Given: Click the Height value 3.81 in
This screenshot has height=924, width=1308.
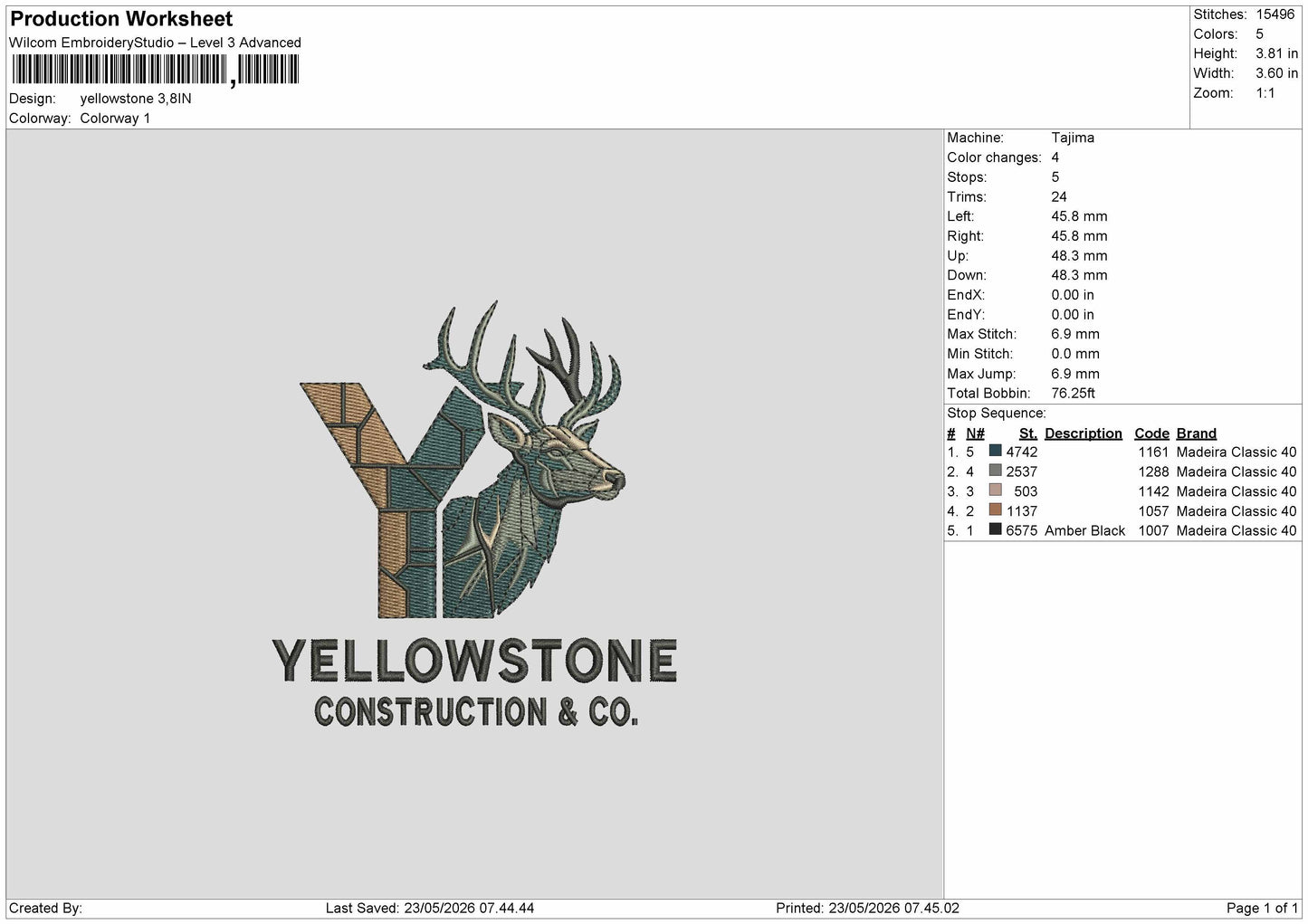Looking at the screenshot, I should coord(1276,54).
